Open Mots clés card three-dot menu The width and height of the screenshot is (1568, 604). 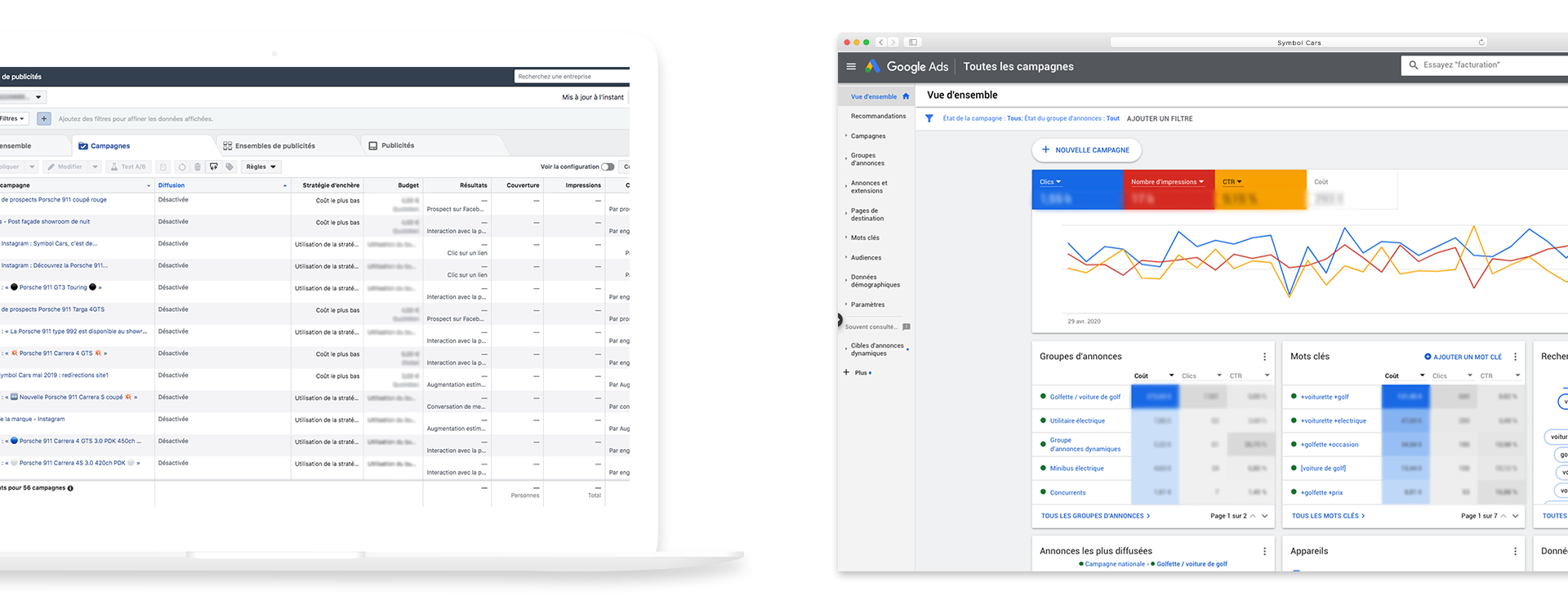tap(1516, 357)
